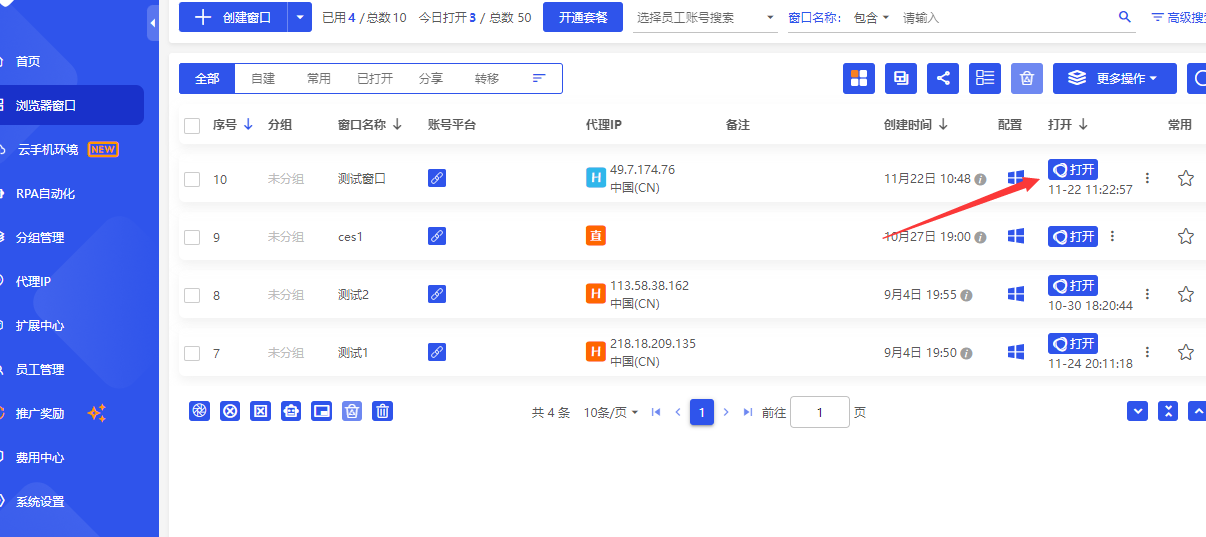Check the checkbox for row 10

click(x=192, y=179)
